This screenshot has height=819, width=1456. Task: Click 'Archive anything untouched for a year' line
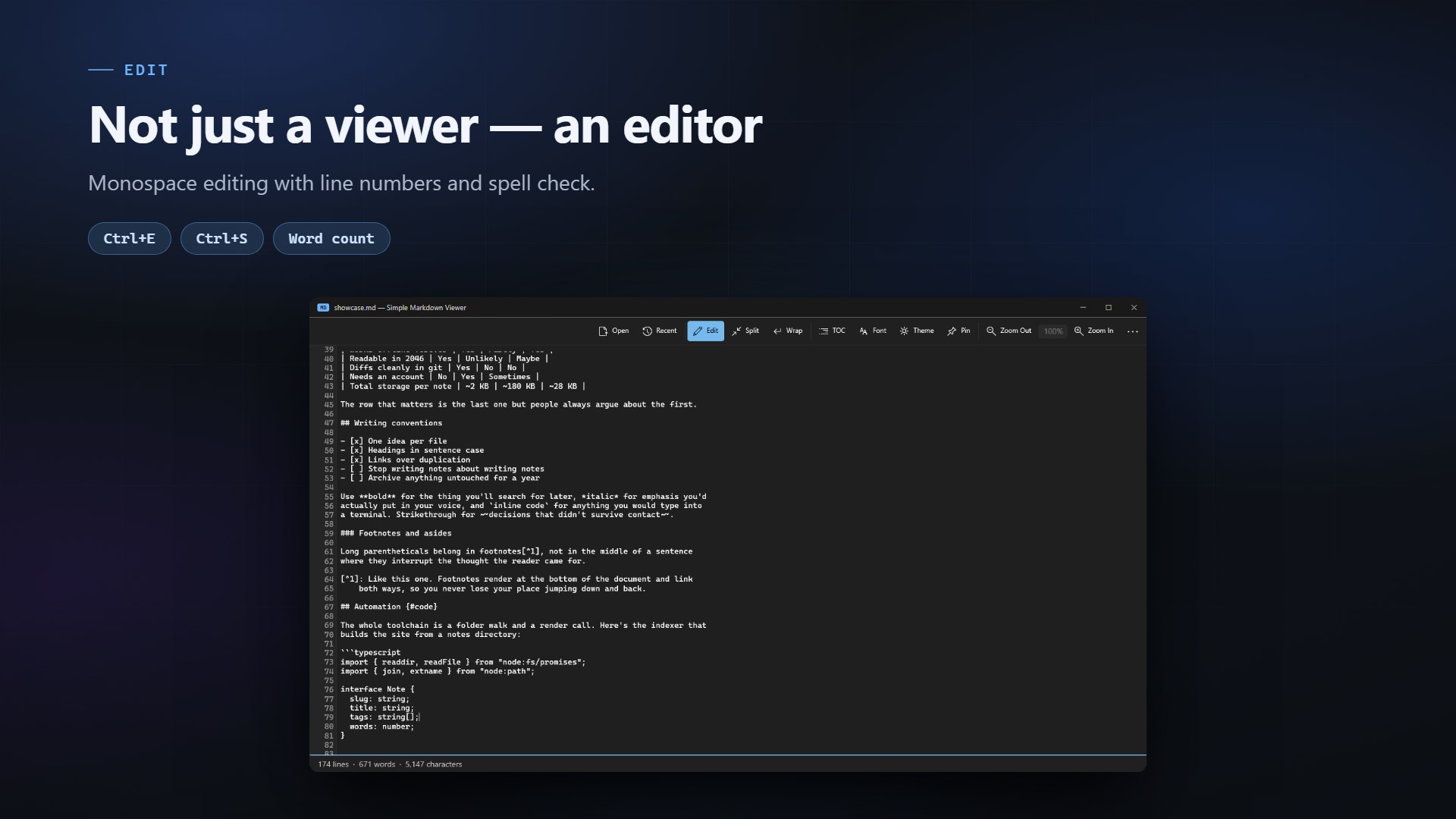coord(440,479)
